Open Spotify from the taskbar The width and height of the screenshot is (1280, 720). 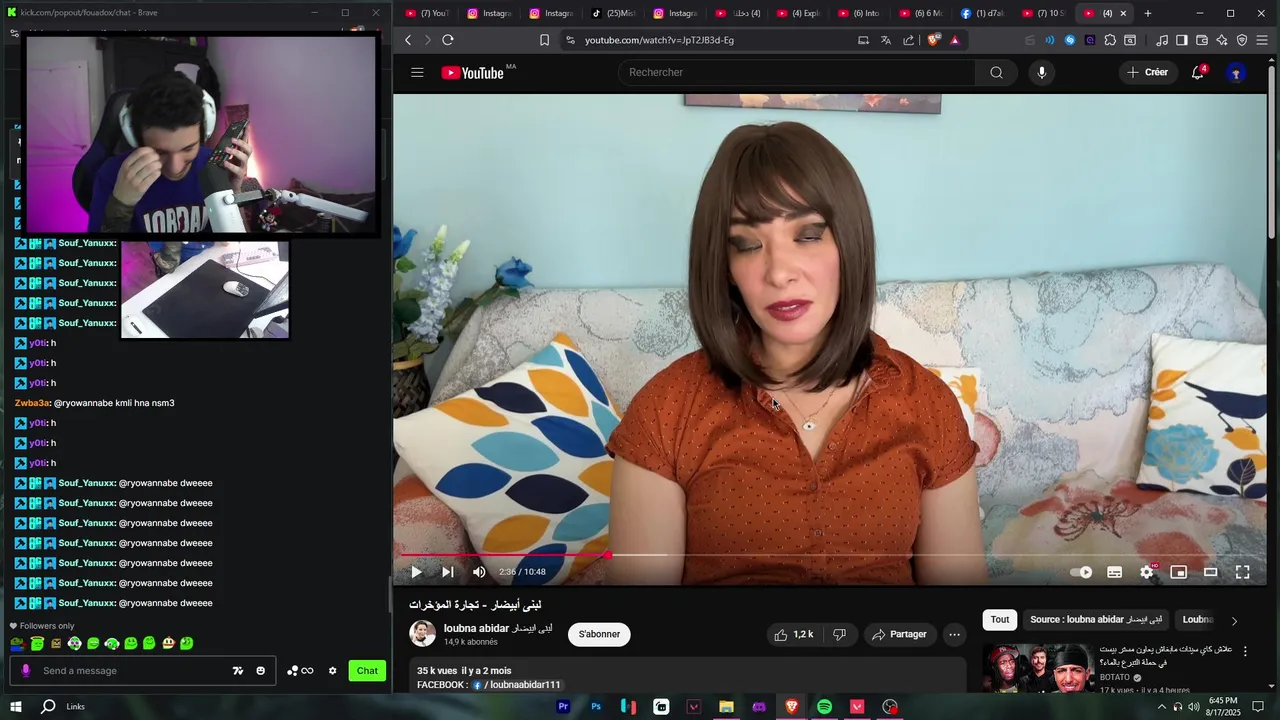point(824,707)
